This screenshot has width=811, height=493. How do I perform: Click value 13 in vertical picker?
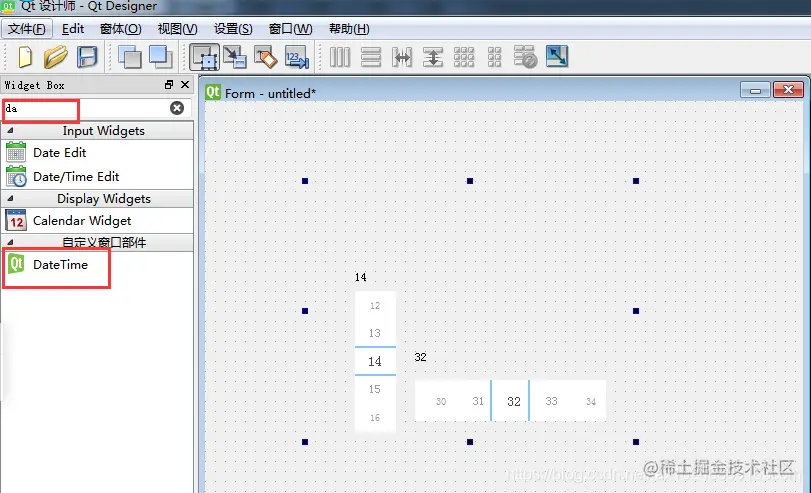pyautogui.click(x=375, y=333)
